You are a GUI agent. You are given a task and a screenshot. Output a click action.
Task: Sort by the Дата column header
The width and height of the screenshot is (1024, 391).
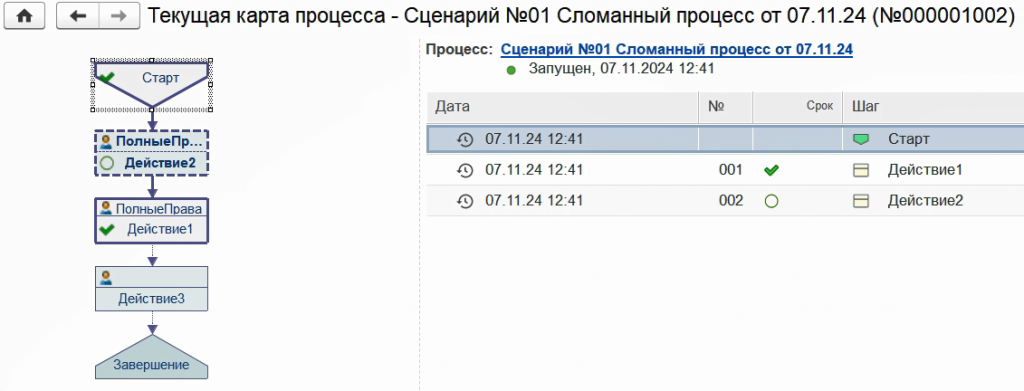563,107
